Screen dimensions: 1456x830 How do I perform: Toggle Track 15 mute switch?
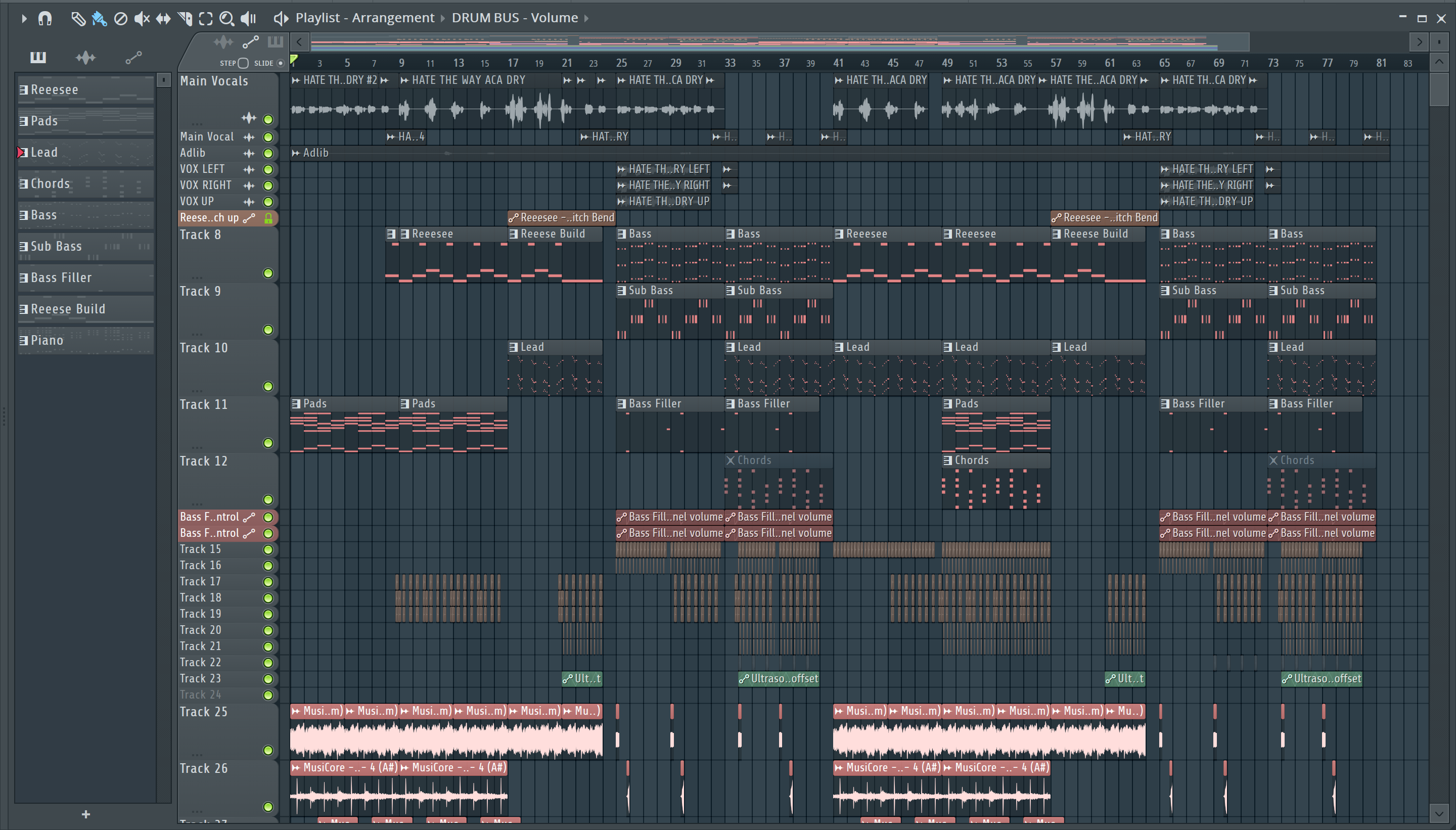pos(268,549)
